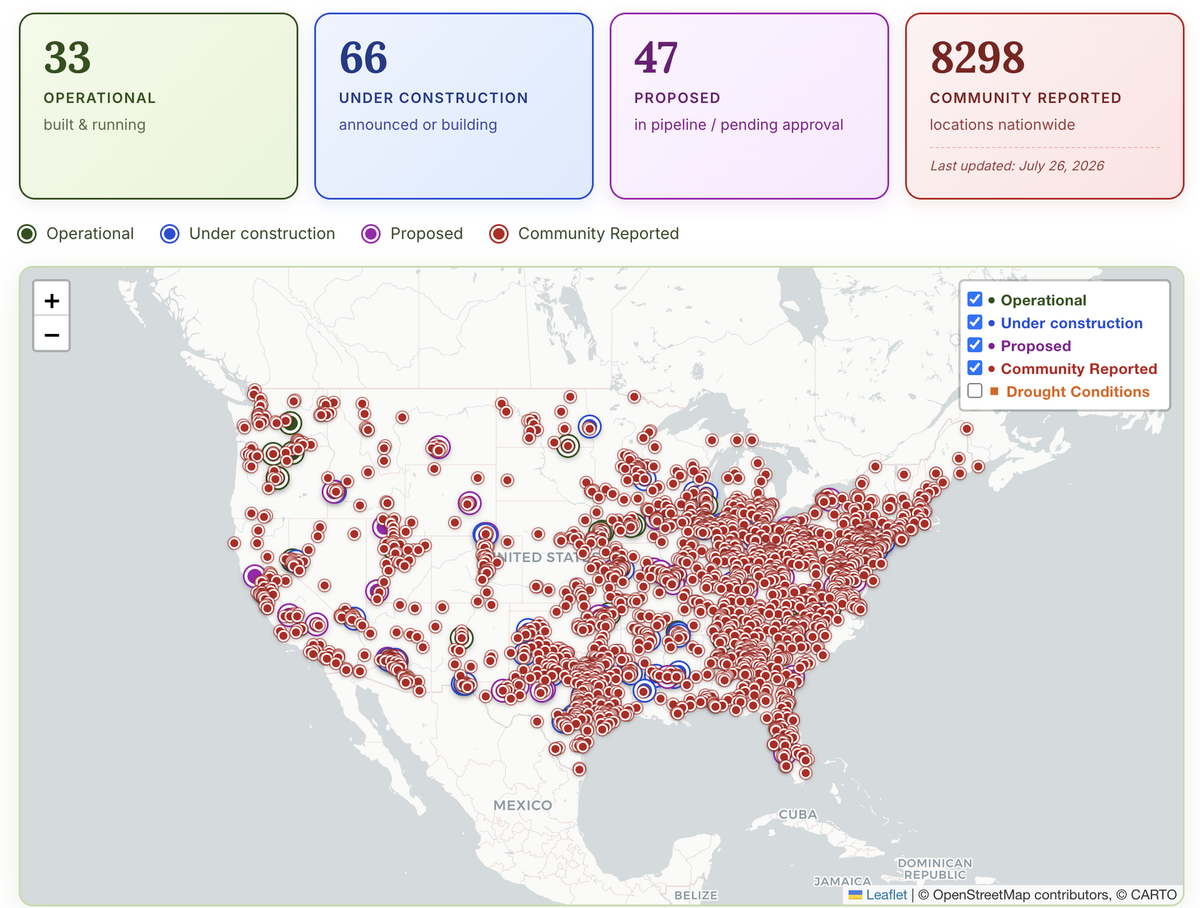Uncheck the Under construction layer checkbox
1200x908 pixels.
click(975, 322)
